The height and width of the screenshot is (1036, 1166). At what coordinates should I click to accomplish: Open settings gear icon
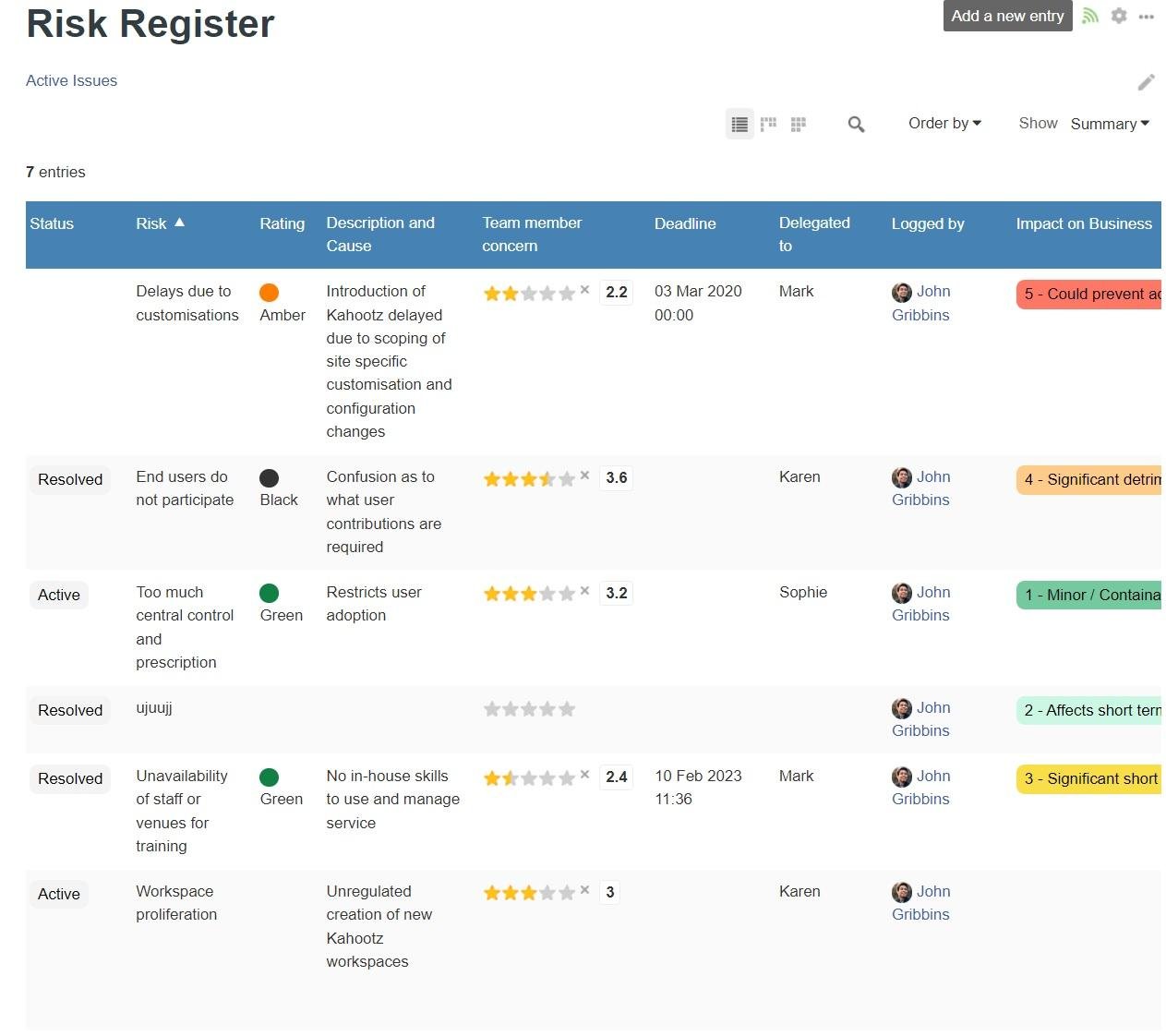1119,16
